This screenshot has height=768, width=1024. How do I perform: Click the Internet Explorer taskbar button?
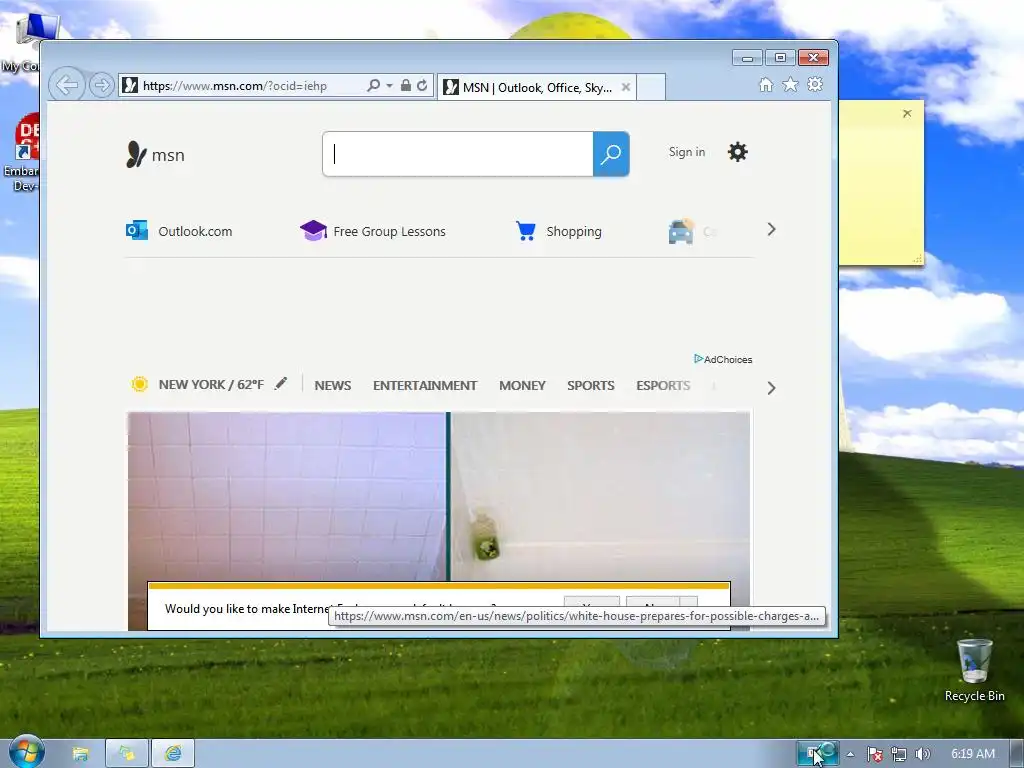coord(173,754)
